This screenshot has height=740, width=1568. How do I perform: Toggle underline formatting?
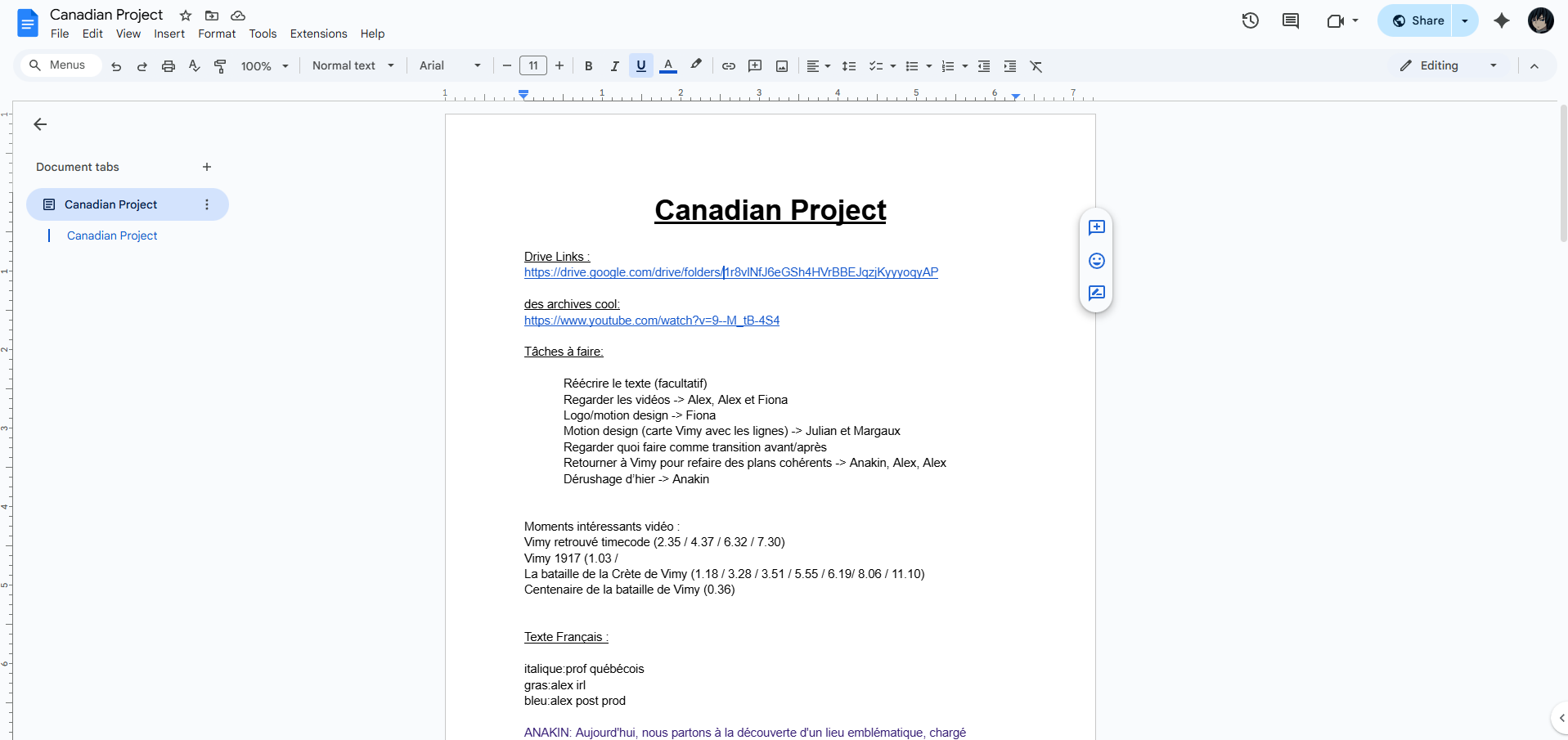640,66
